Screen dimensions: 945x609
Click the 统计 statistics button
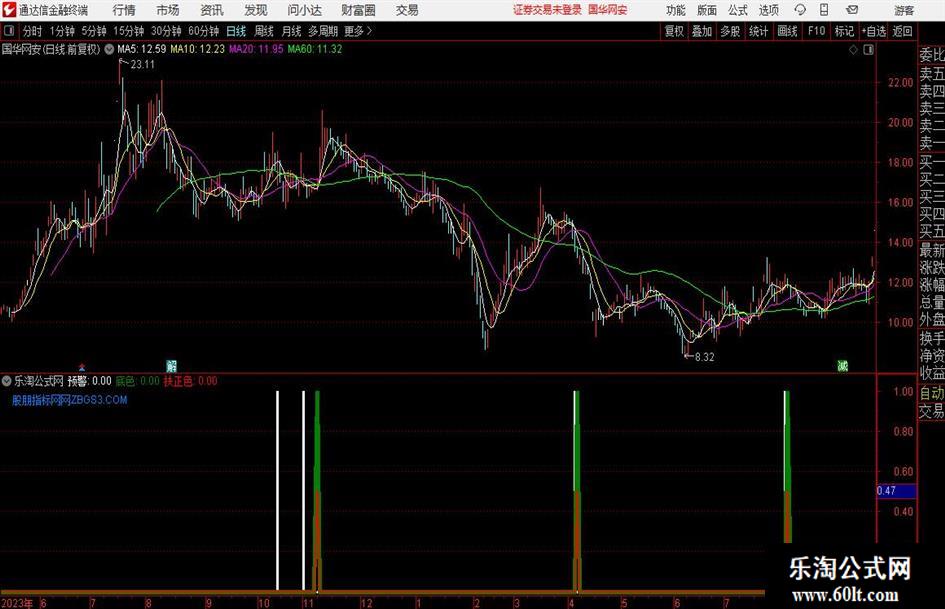tap(758, 31)
